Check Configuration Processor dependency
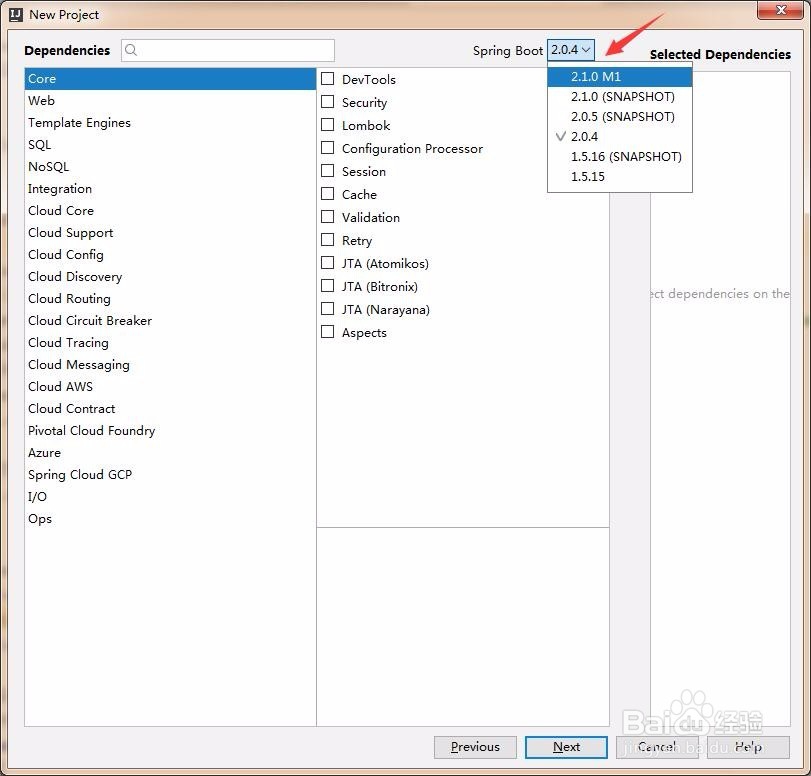Image resolution: width=811 pixels, height=776 pixels. tap(327, 148)
